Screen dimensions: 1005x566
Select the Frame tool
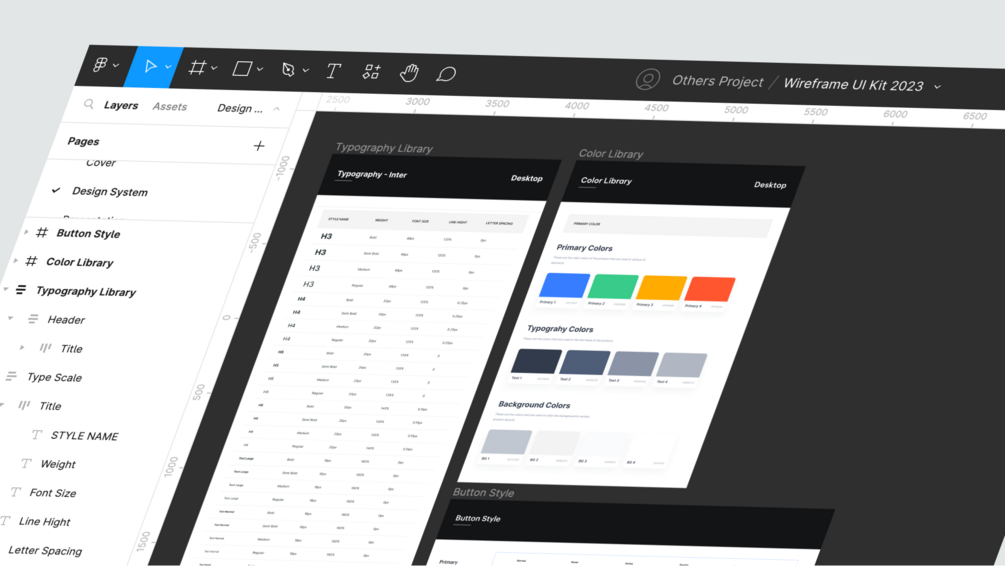(x=197, y=67)
